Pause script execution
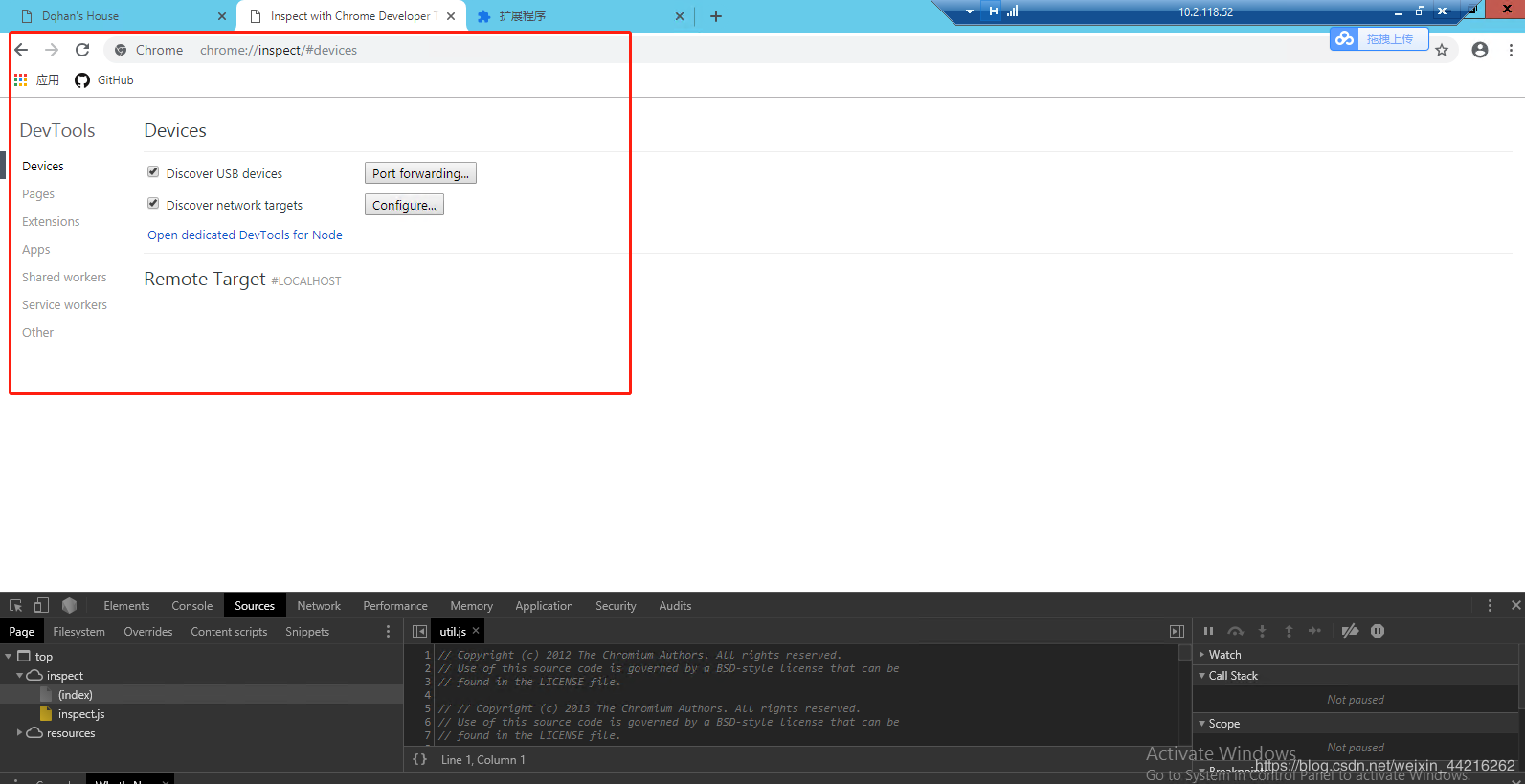 pos(1208,631)
